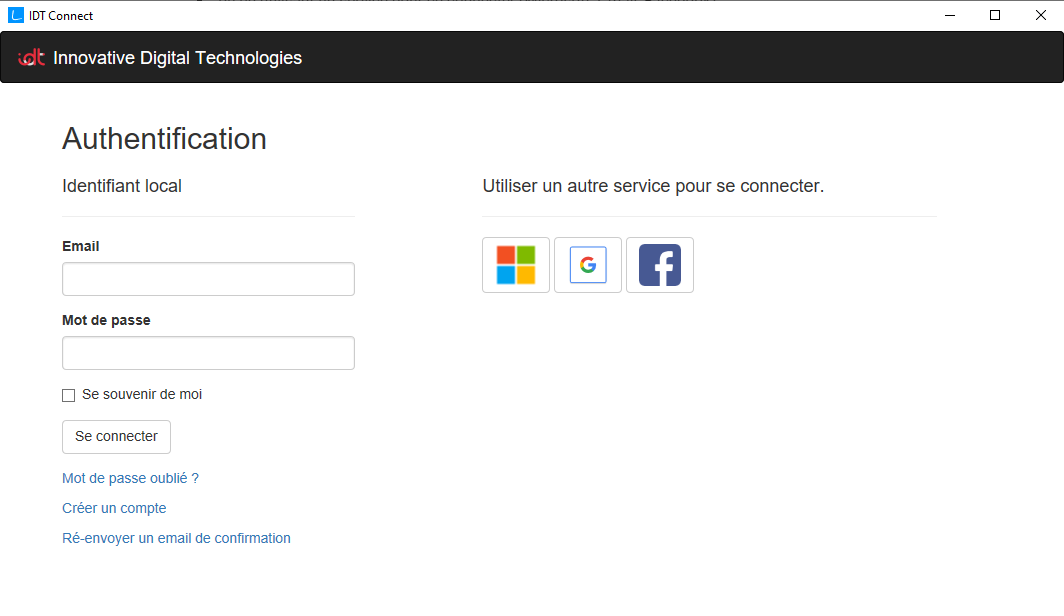Image resolution: width=1064 pixels, height=616 pixels.
Task: Click the bold 'Mot de passe' label
Action: coord(106,320)
